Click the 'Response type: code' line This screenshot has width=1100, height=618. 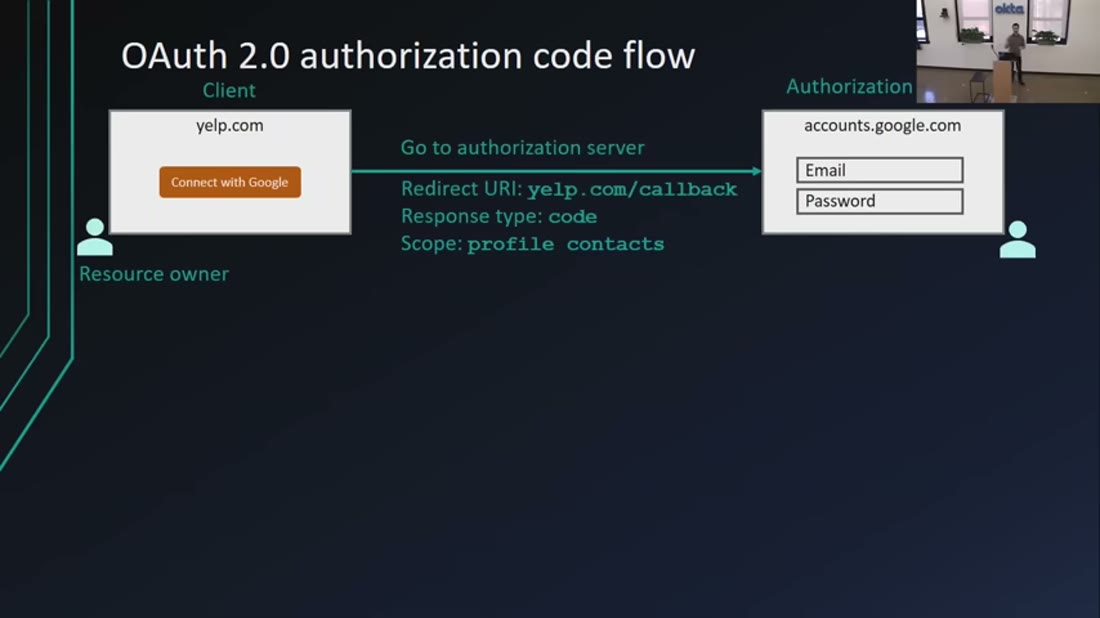click(x=499, y=216)
